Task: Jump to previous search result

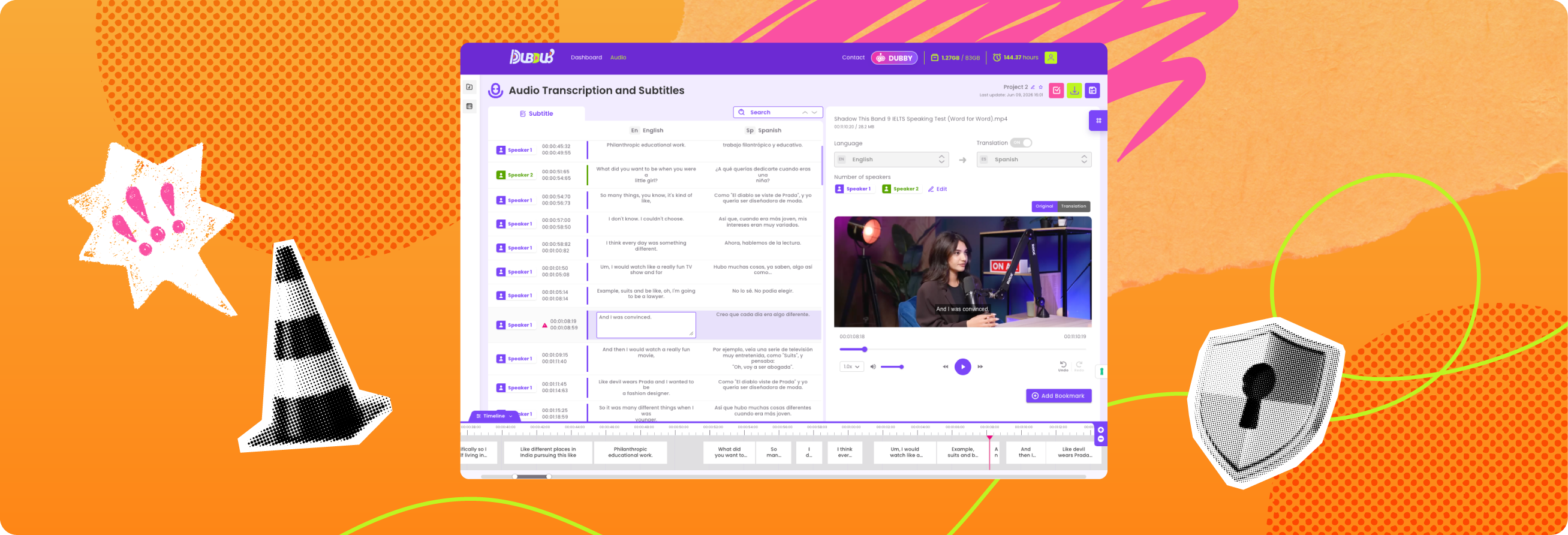Action: point(805,112)
